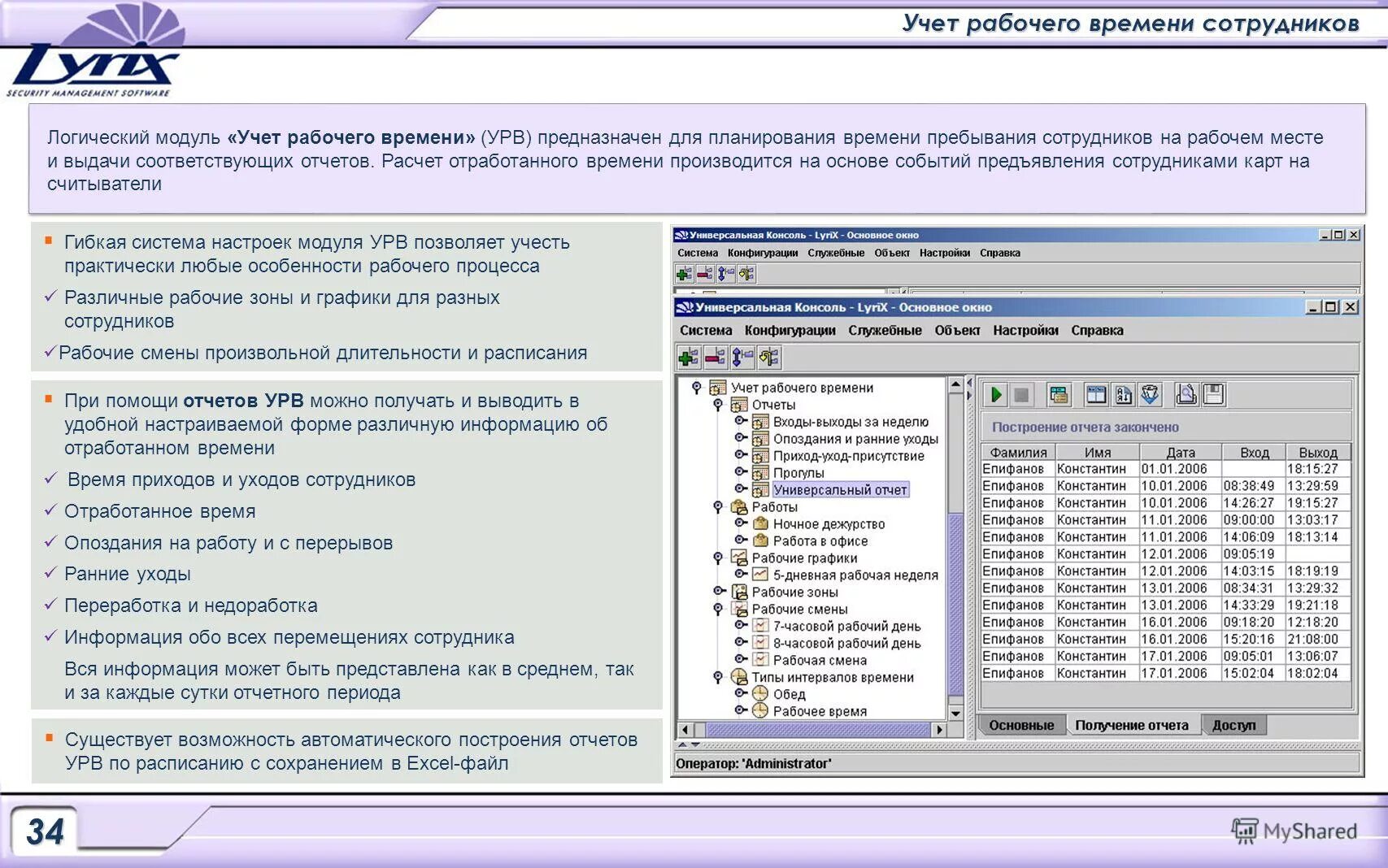Click the tree panel vertical scrollbar down arrow
This screenshot has height=868, width=1388.
point(956,713)
